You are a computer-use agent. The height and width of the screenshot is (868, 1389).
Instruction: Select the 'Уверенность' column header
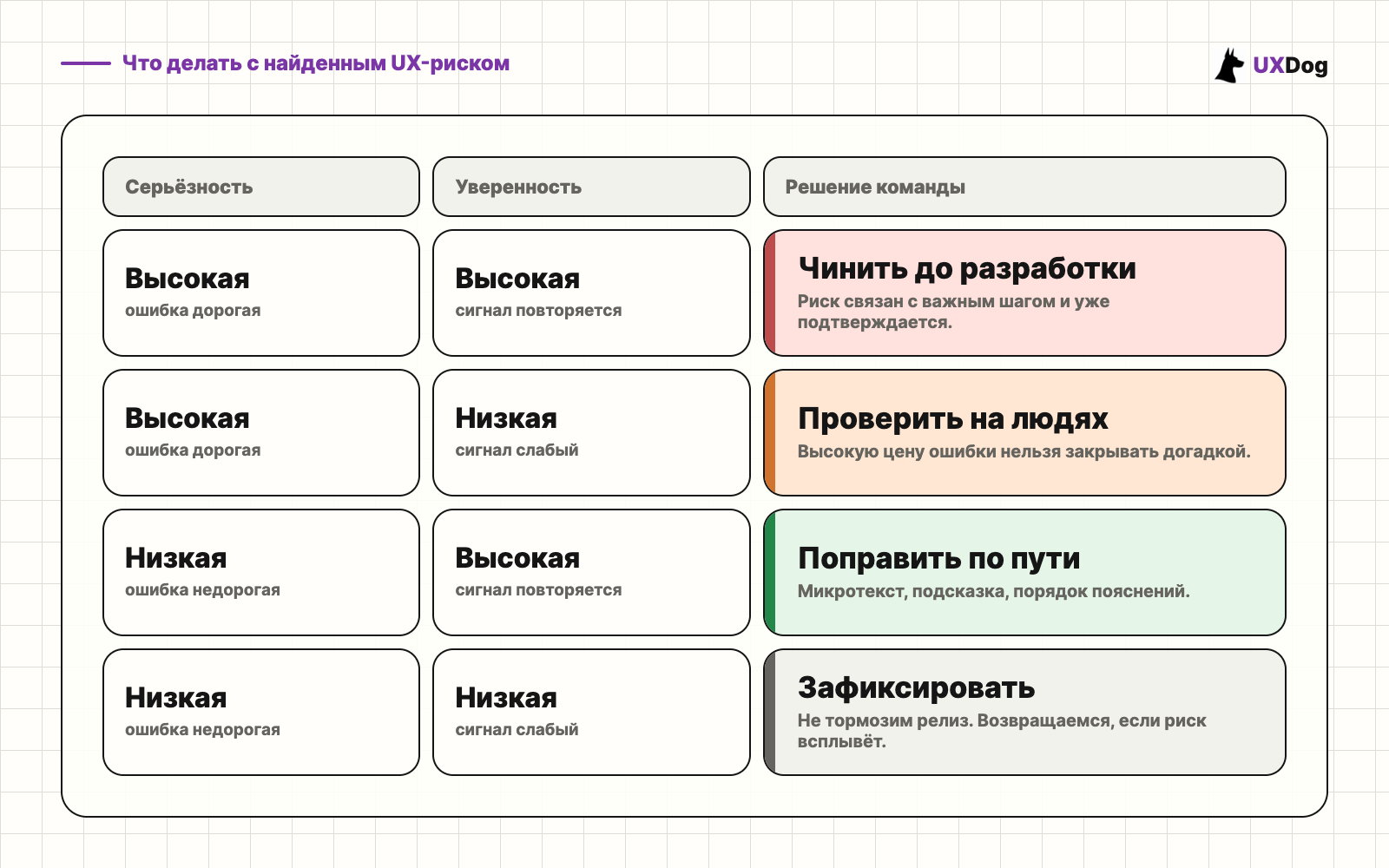point(591,187)
